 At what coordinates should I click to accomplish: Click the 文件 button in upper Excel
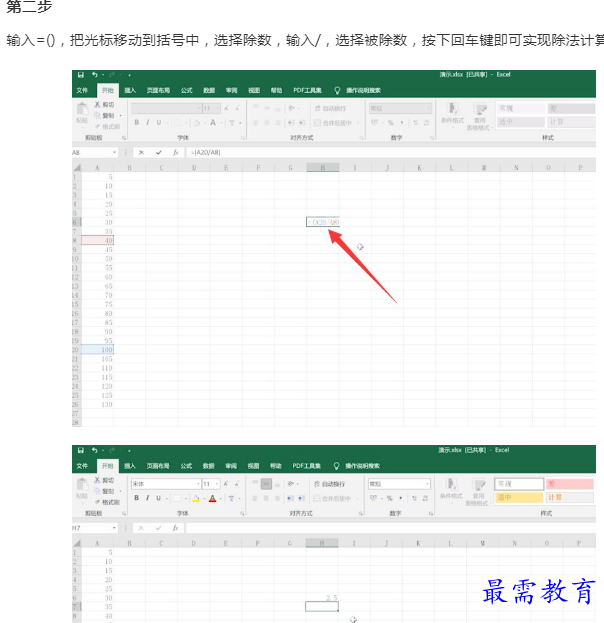click(x=83, y=89)
